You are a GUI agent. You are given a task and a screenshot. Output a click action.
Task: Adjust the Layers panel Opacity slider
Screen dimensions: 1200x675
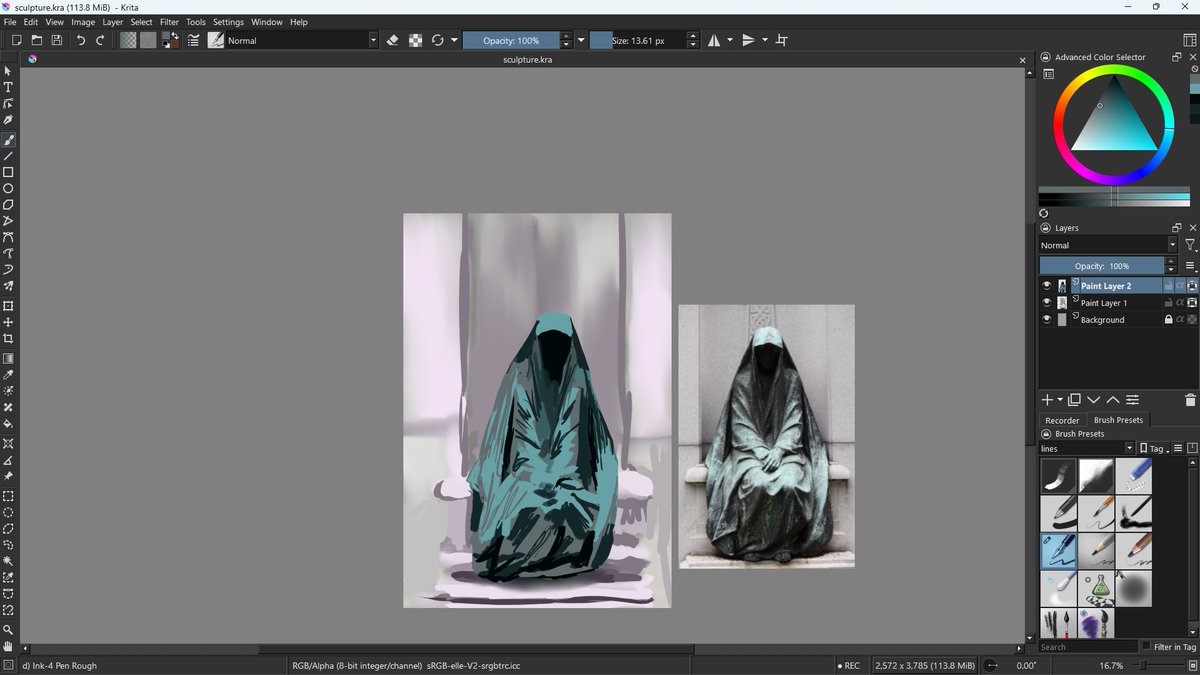1101,266
